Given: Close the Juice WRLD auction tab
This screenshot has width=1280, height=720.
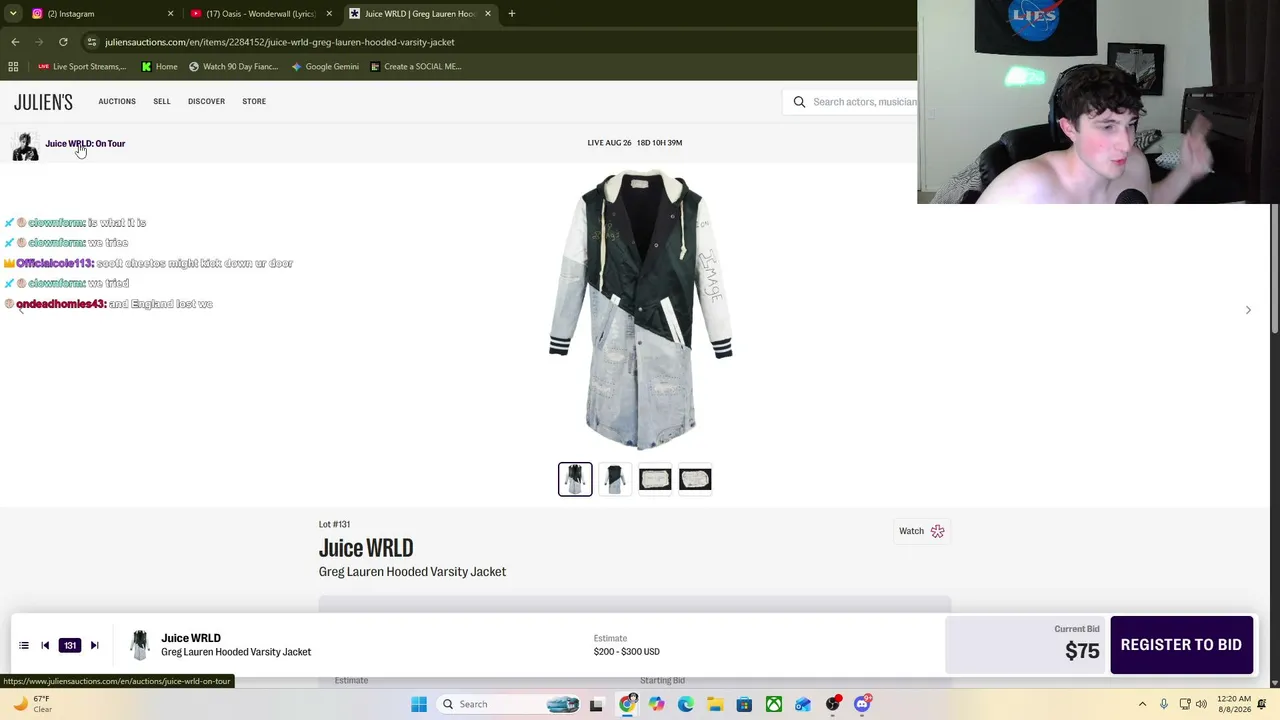Looking at the screenshot, I should (x=488, y=14).
